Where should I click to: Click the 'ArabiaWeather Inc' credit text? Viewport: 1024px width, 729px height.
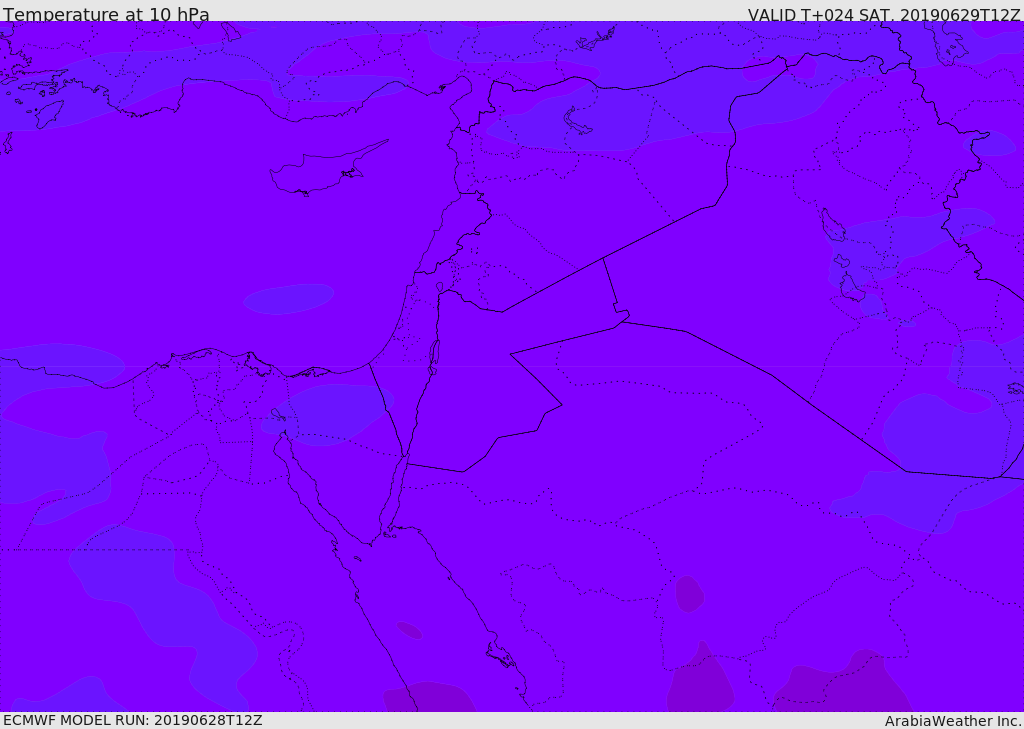[953, 721]
